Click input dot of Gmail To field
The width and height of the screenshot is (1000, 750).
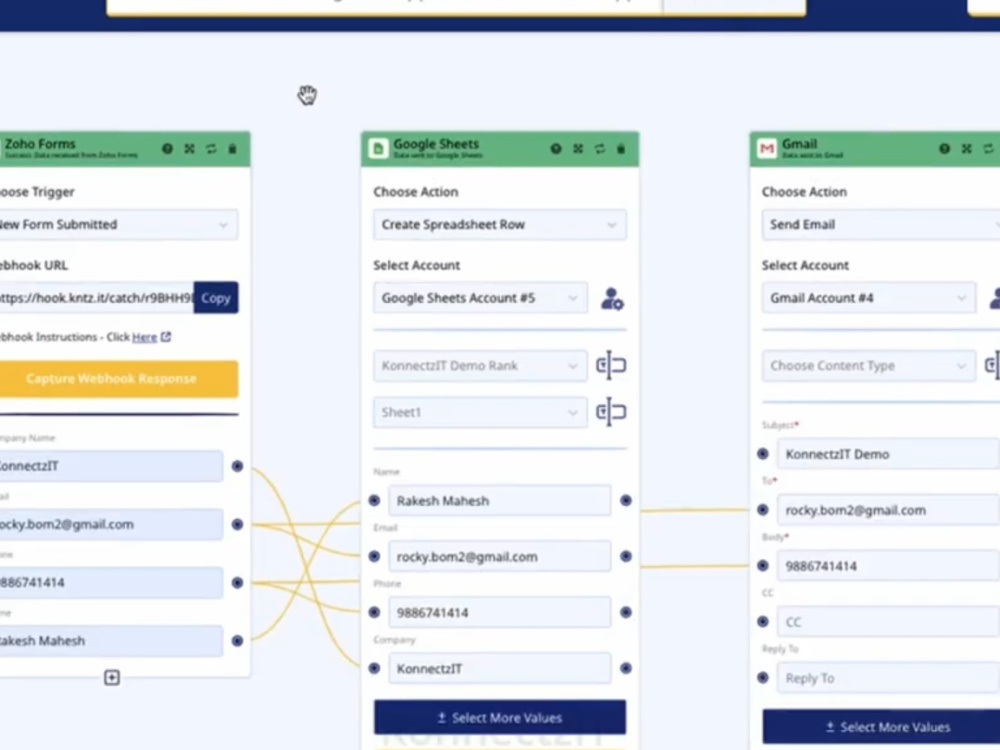(x=763, y=510)
